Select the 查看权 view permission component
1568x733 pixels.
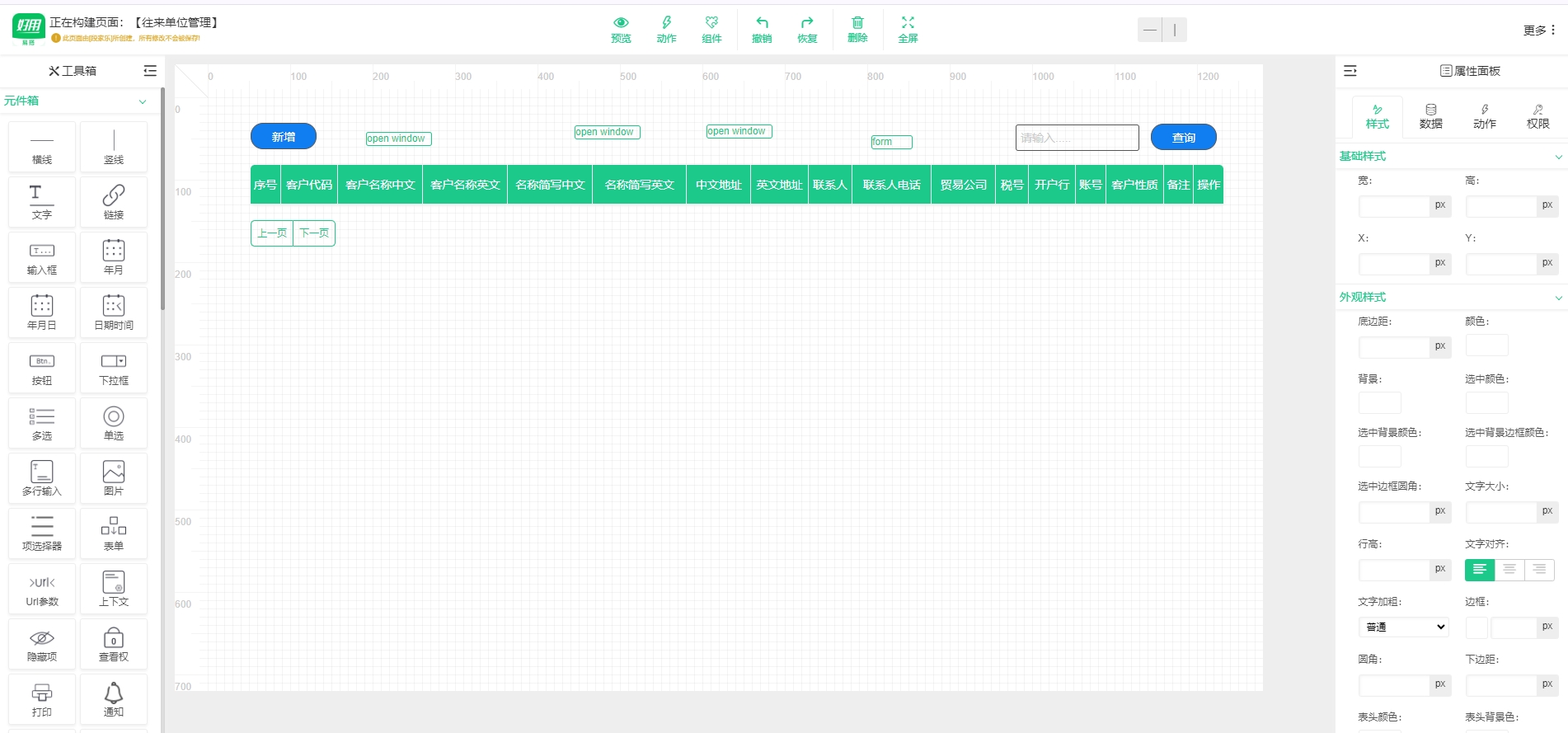coord(114,644)
